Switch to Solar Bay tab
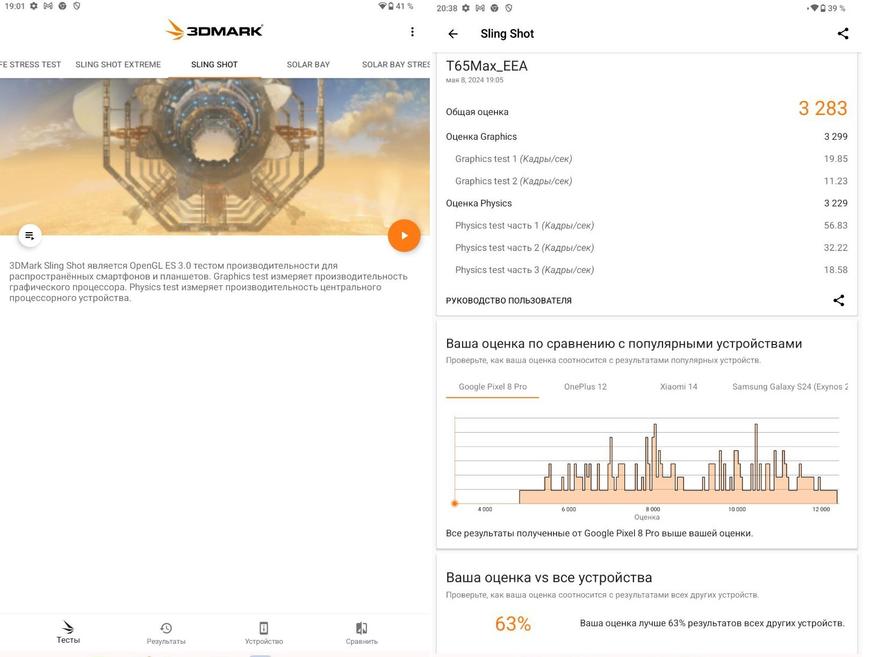Screen dimensions: 877x657 click(x=308, y=64)
